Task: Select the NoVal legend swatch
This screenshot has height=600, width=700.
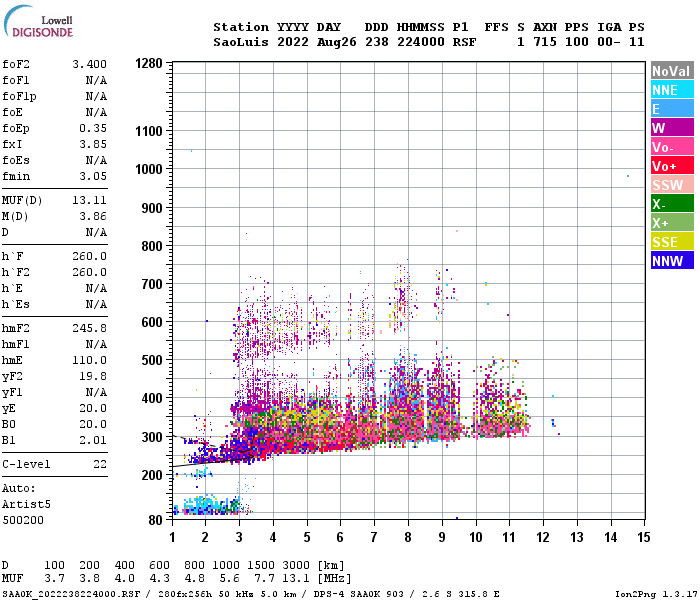Action: (672, 71)
